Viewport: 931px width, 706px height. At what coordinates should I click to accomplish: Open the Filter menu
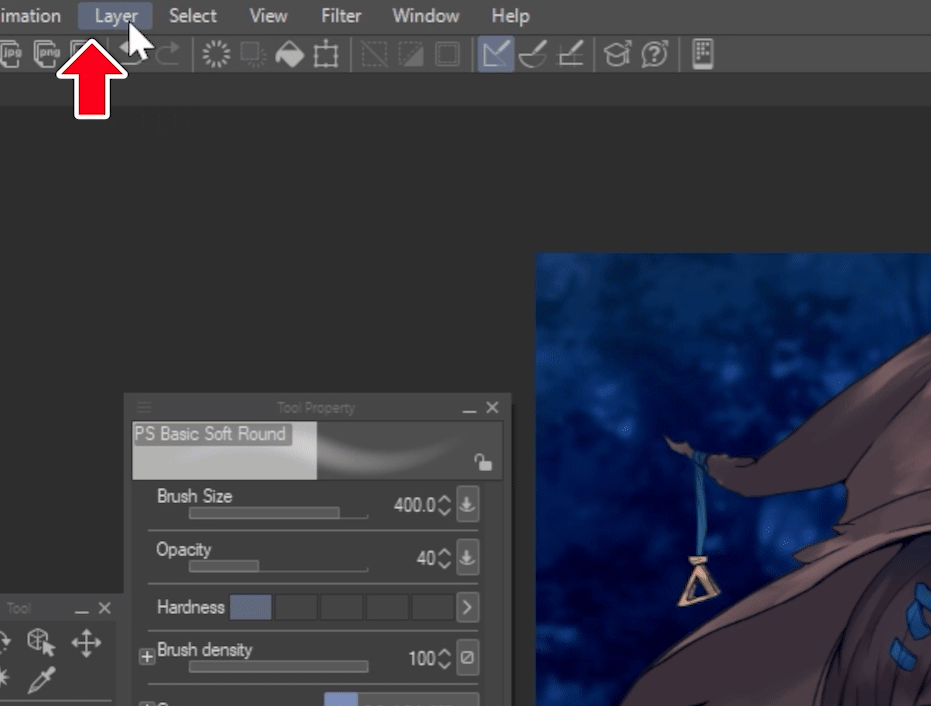click(x=341, y=16)
